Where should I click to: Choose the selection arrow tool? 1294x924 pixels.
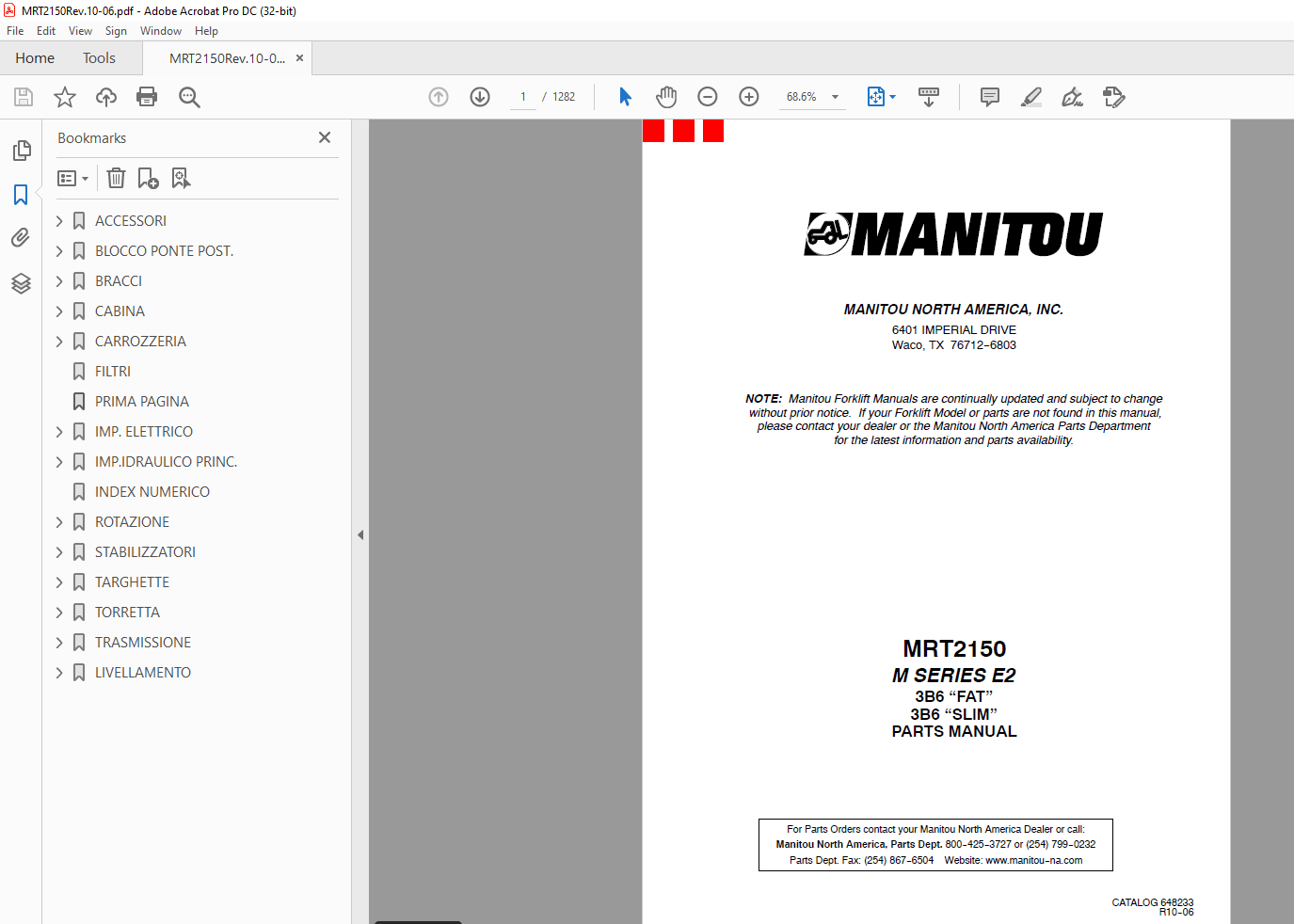(x=625, y=97)
